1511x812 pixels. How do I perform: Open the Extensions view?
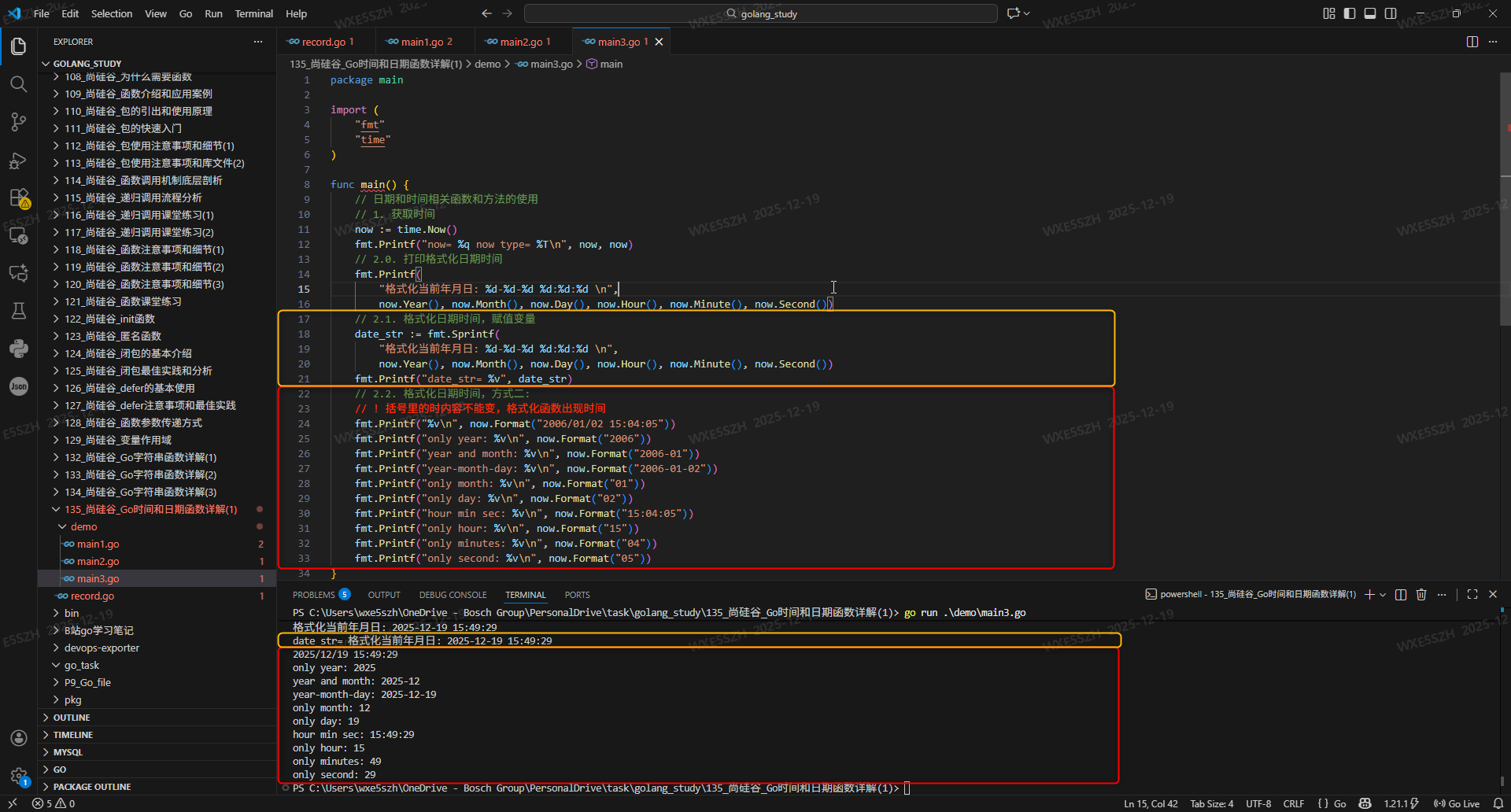coord(19,197)
